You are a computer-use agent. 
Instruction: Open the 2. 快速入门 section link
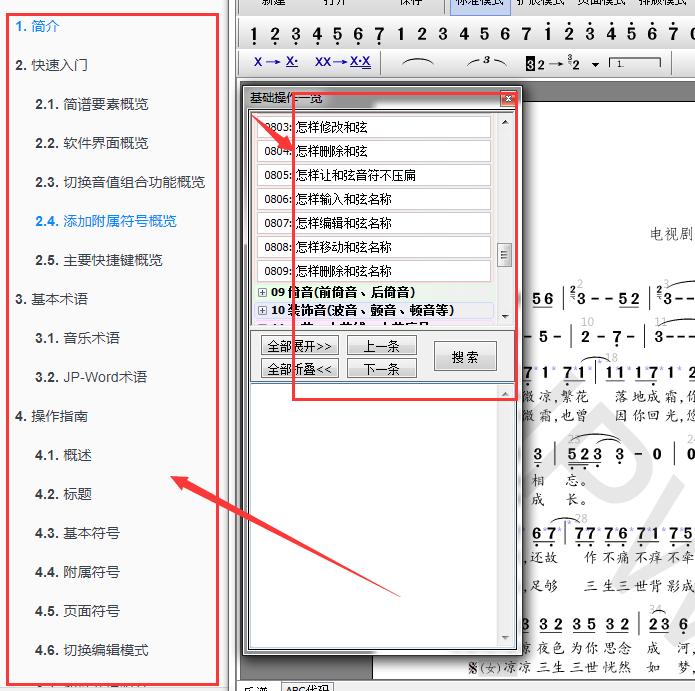tap(51, 65)
